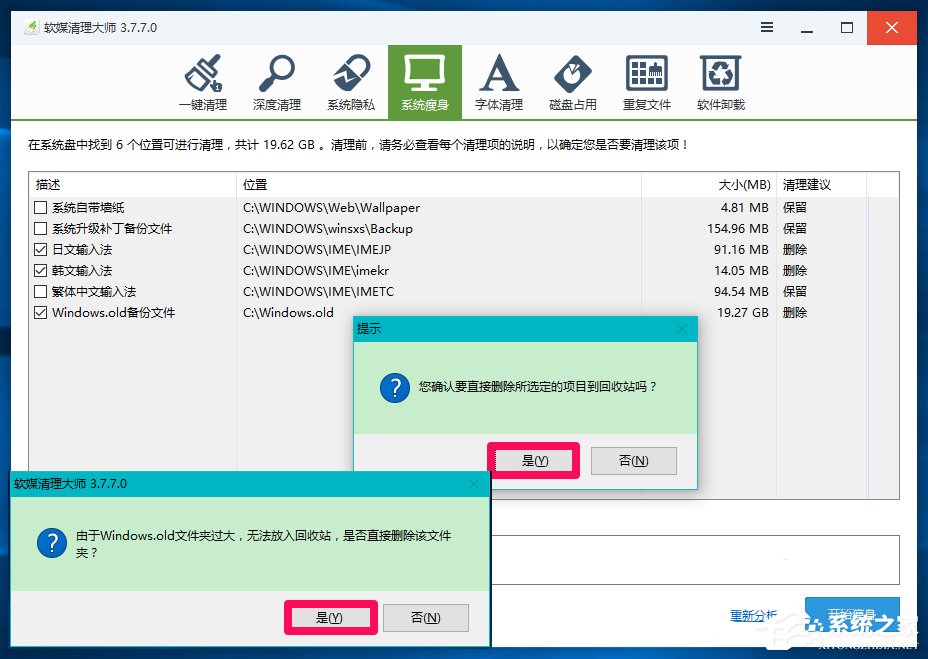Open the 磁盘占用 (disk usage) analyzer
Viewport: 928px width, 659px height.
click(x=571, y=80)
